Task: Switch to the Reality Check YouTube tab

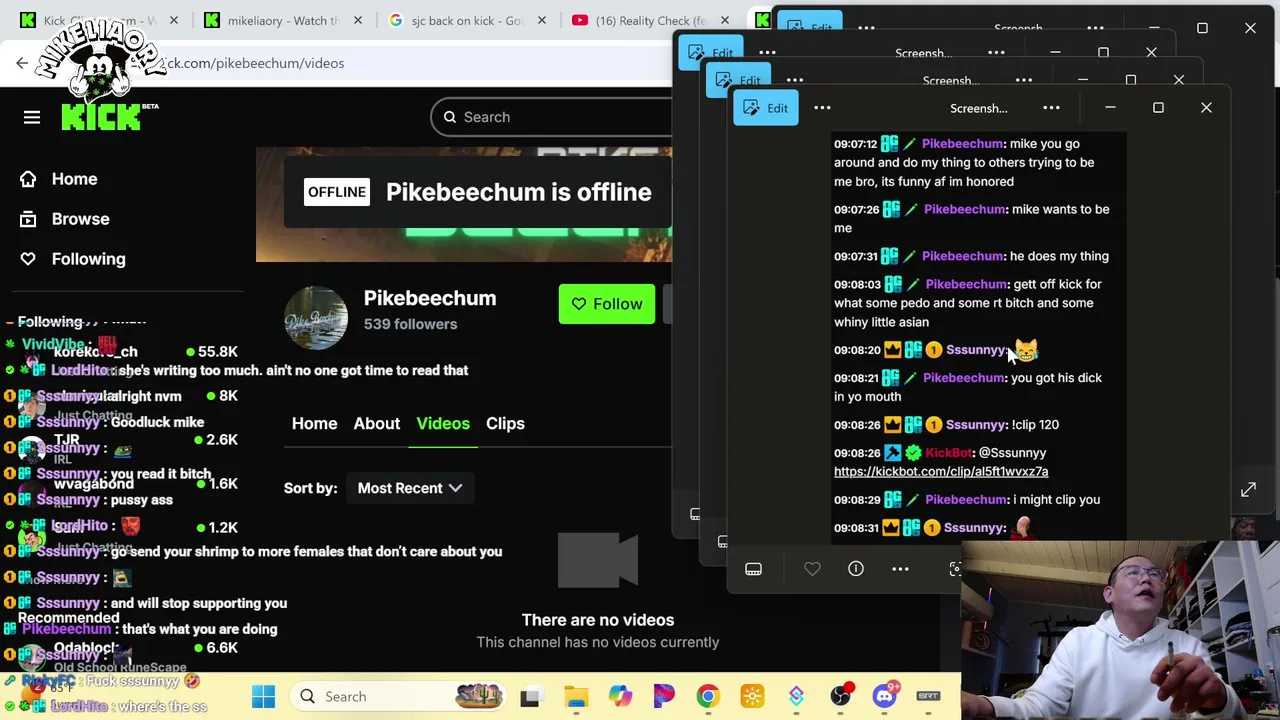Action: pos(650,20)
